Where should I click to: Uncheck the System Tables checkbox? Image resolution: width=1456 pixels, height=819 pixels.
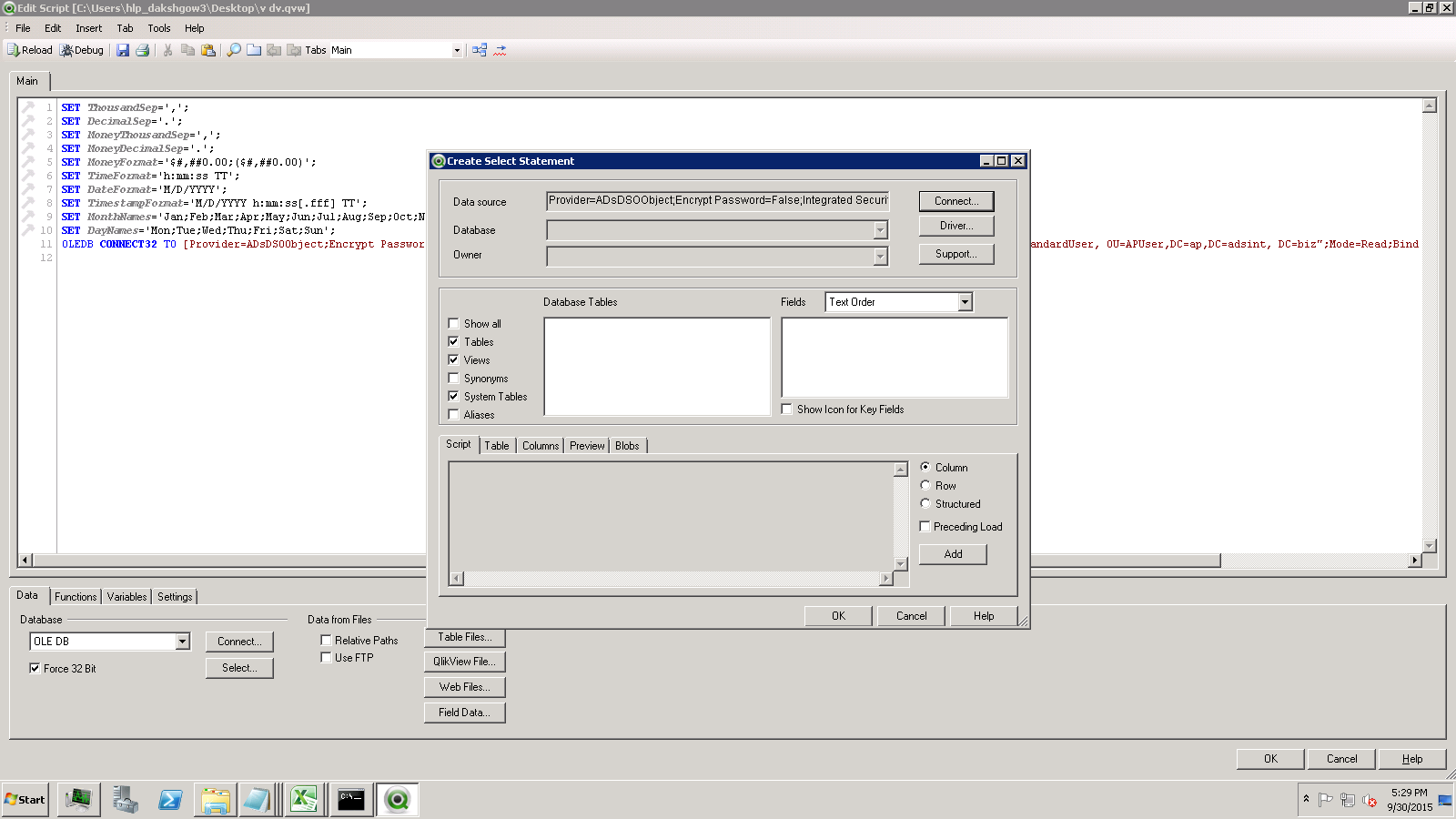(x=453, y=397)
